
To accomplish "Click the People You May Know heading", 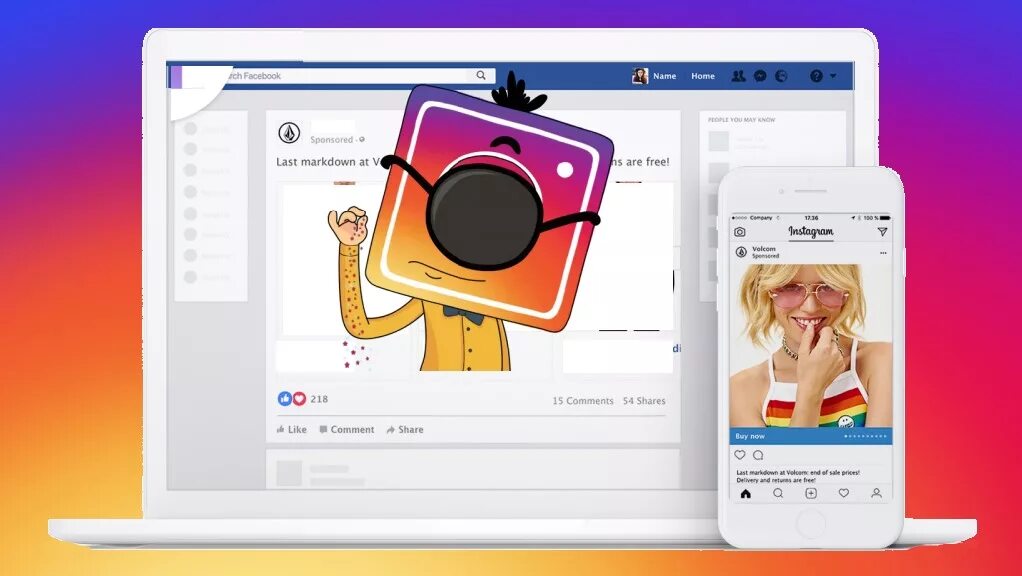I will pos(742,120).
